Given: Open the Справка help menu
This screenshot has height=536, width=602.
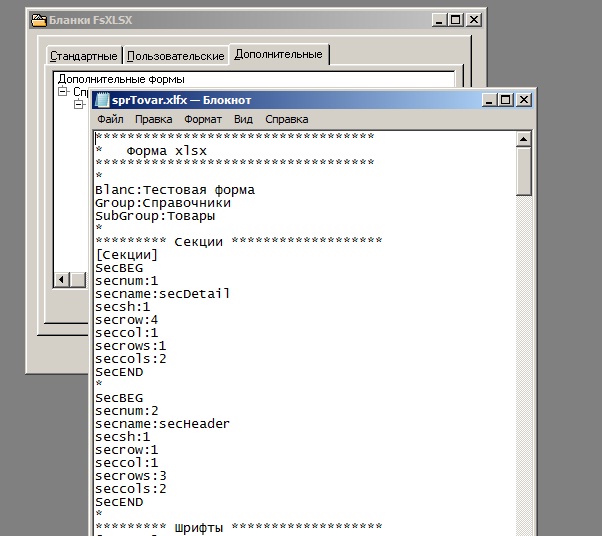Looking at the screenshot, I should click(287, 119).
